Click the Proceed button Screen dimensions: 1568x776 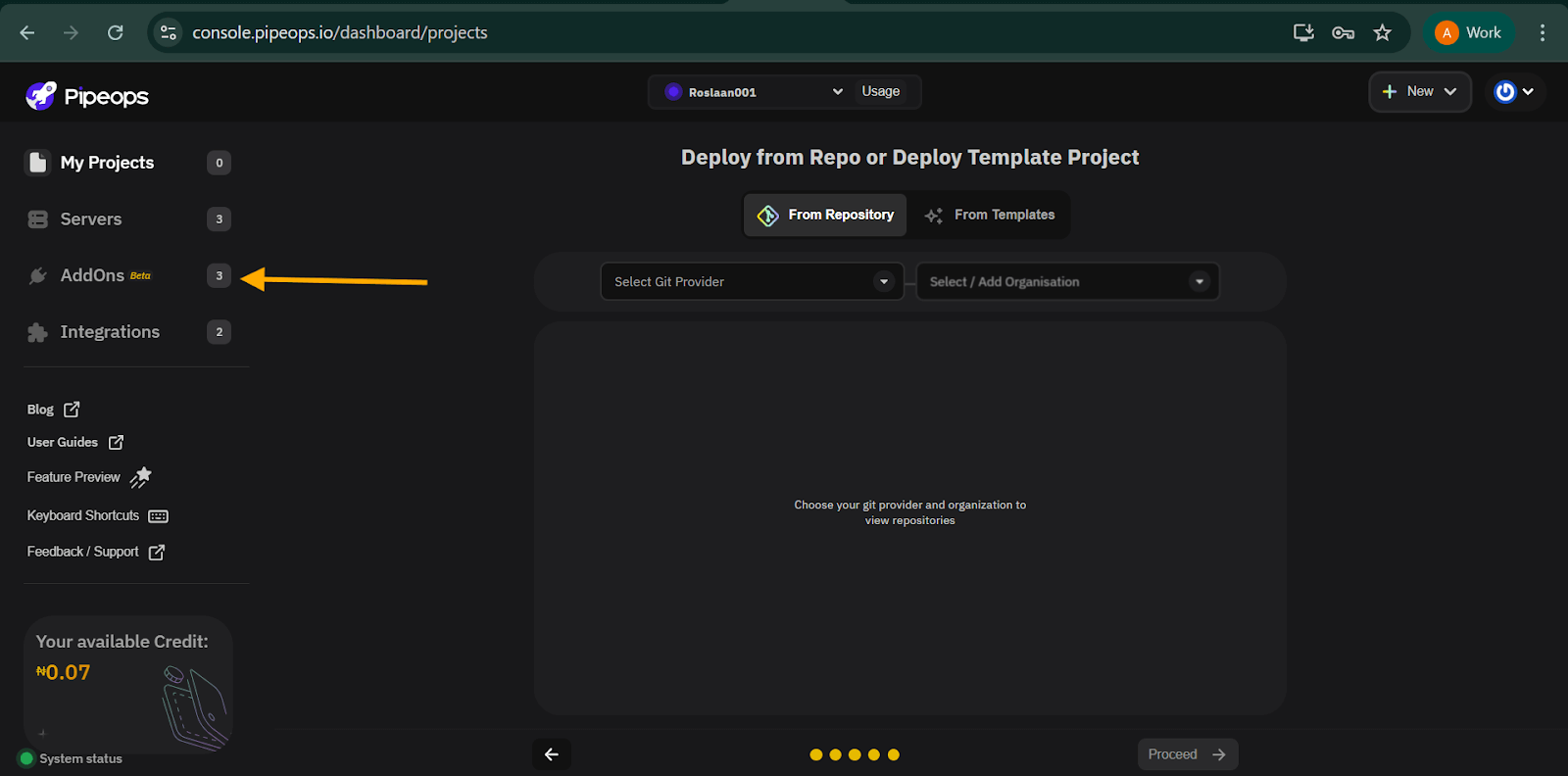[x=1188, y=754]
